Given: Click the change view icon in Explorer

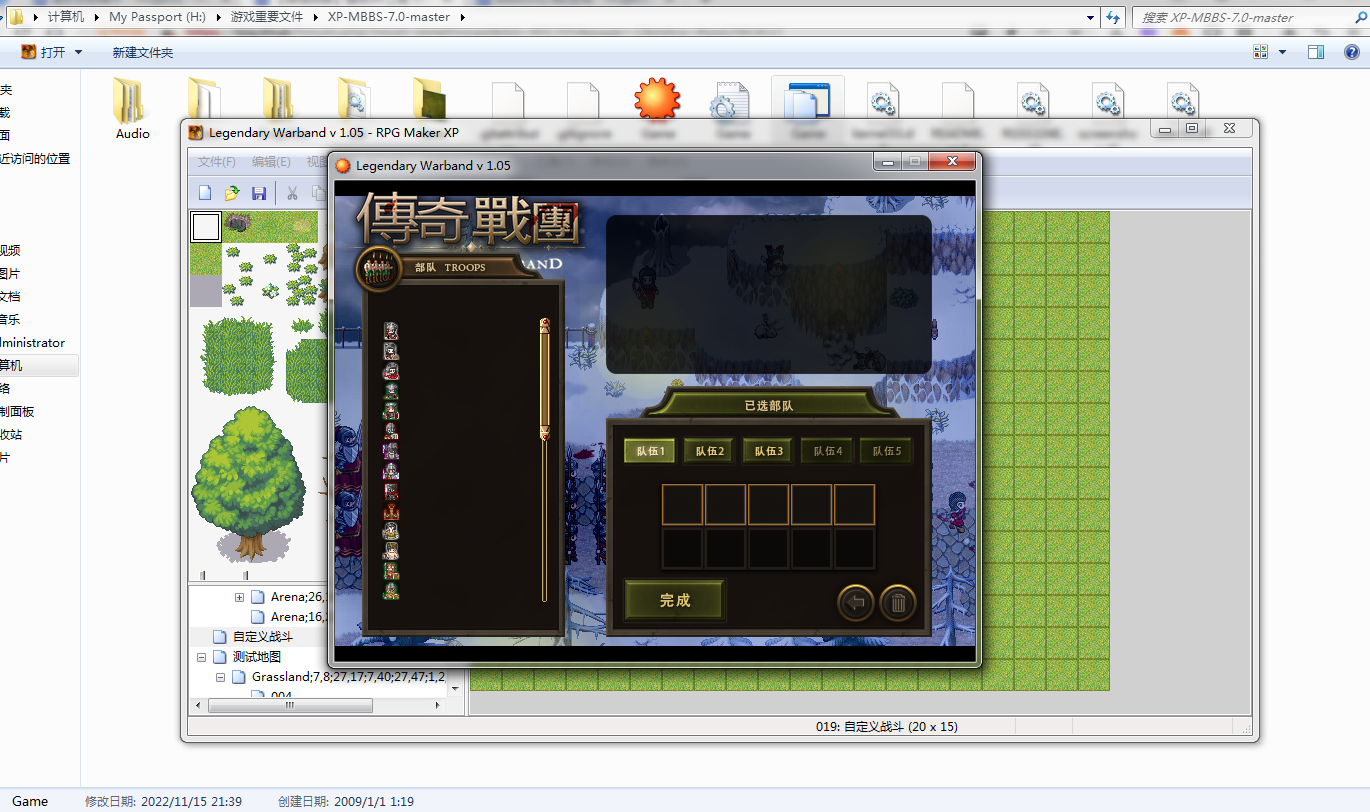Looking at the screenshot, I should (1262, 52).
